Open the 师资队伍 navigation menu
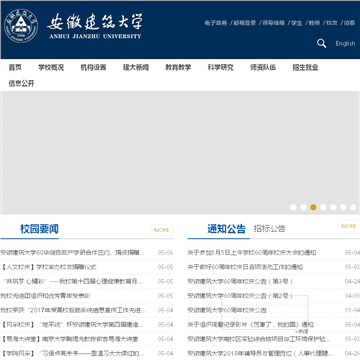This screenshot has height=360, width=360. (x=263, y=67)
